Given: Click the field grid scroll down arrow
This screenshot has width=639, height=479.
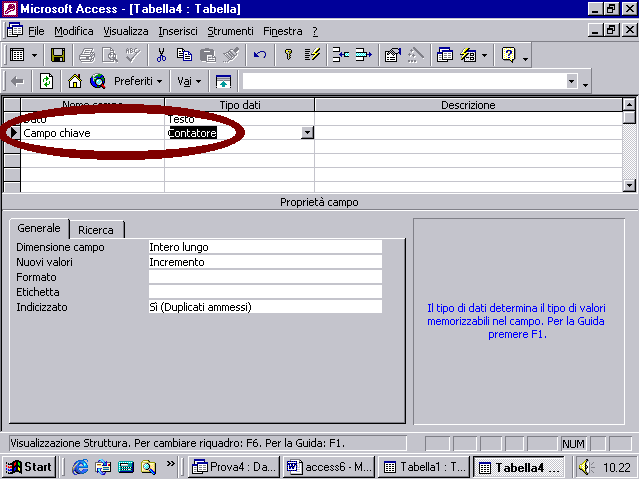Looking at the screenshot, I should click(x=629, y=185).
